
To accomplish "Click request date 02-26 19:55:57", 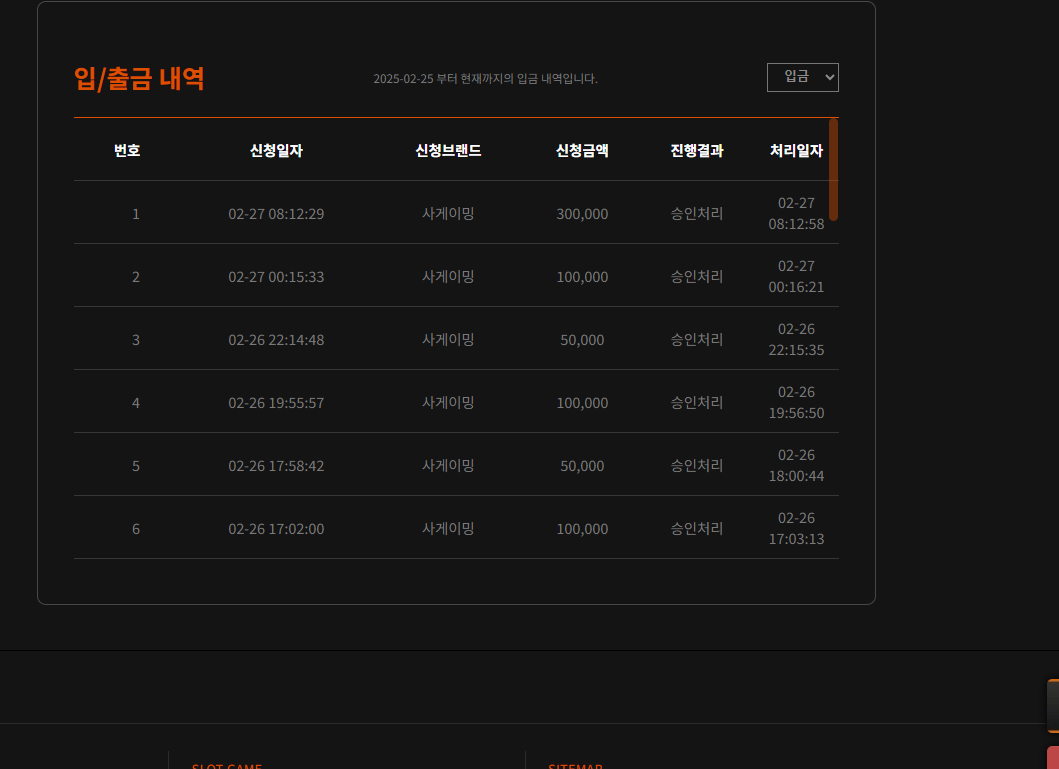I will pyautogui.click(x=276, y=403).
